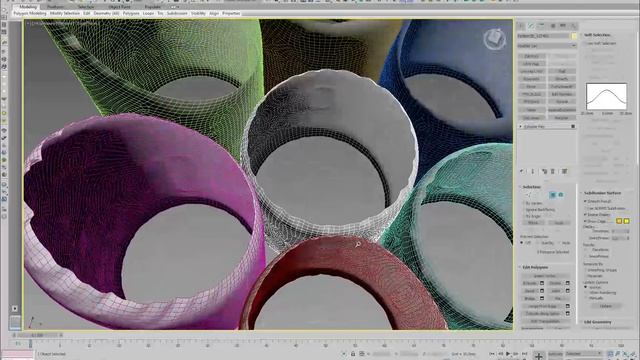Click the Update button in Subdivision Surface
This screenshot has height=360, width=640.
[x=606, y=306]
